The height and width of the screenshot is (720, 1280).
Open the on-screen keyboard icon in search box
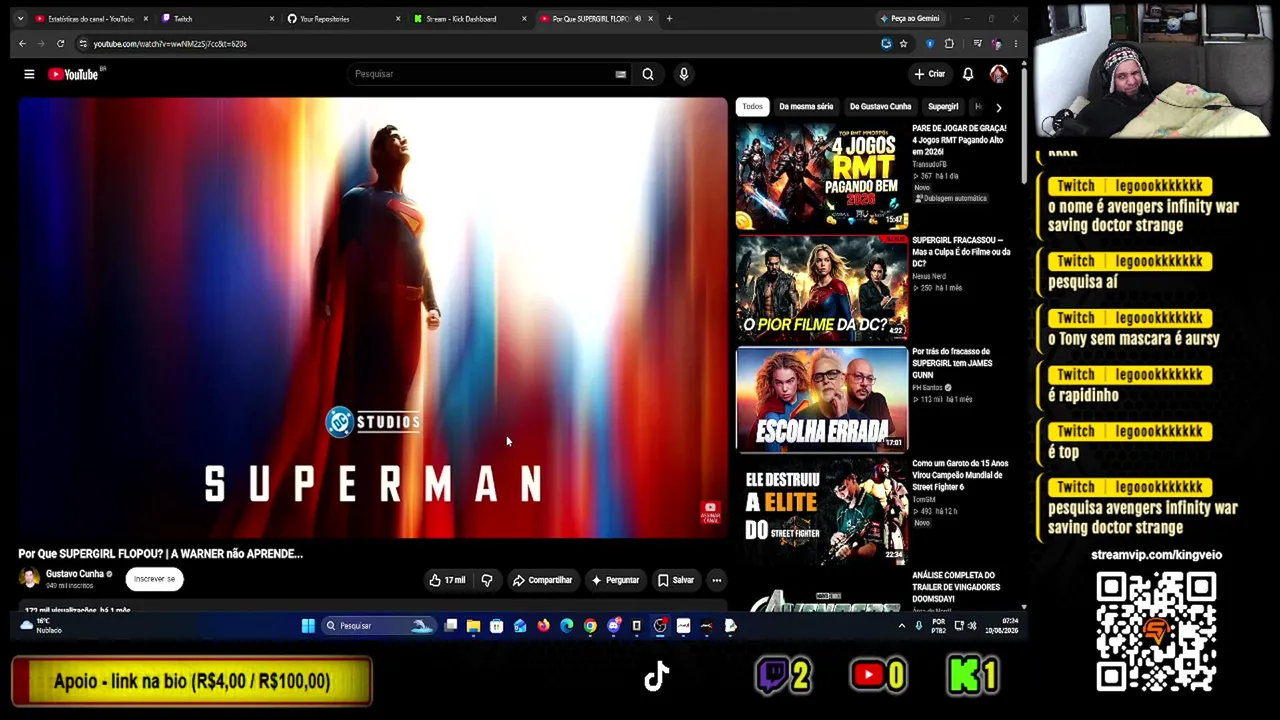tap(621, 74)
